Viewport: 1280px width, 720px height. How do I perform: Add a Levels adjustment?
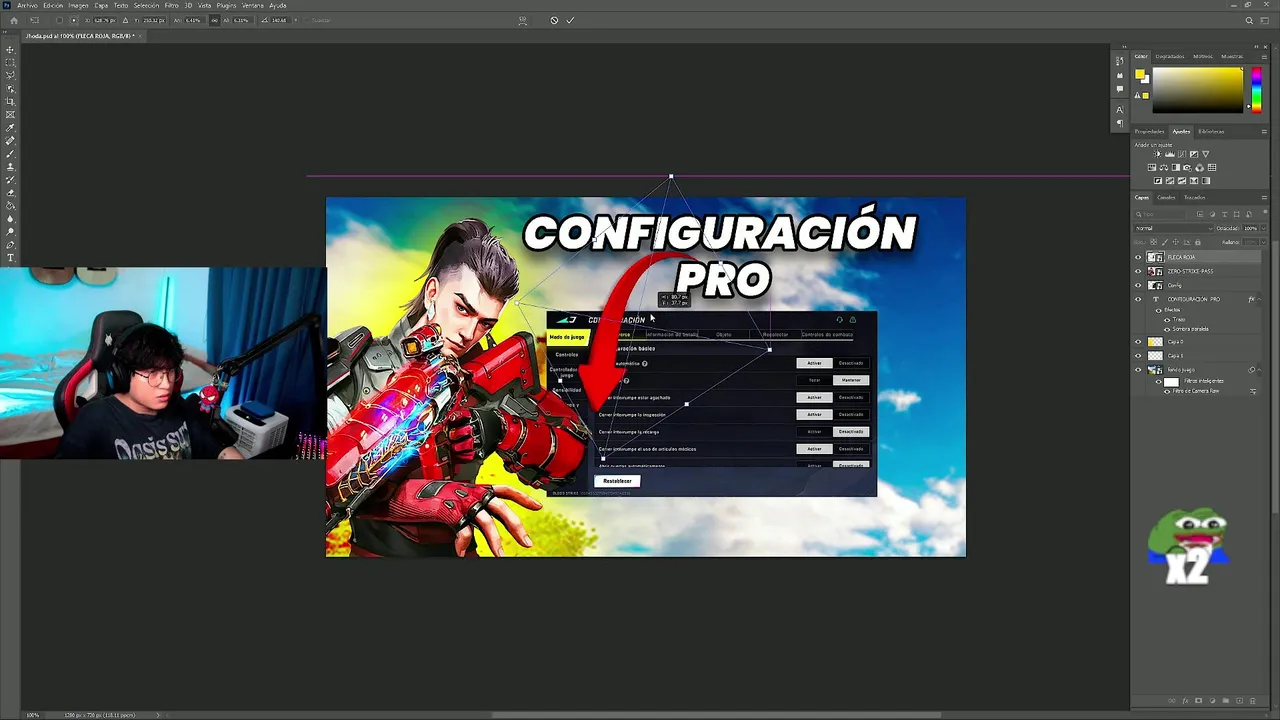point(1169,154)
